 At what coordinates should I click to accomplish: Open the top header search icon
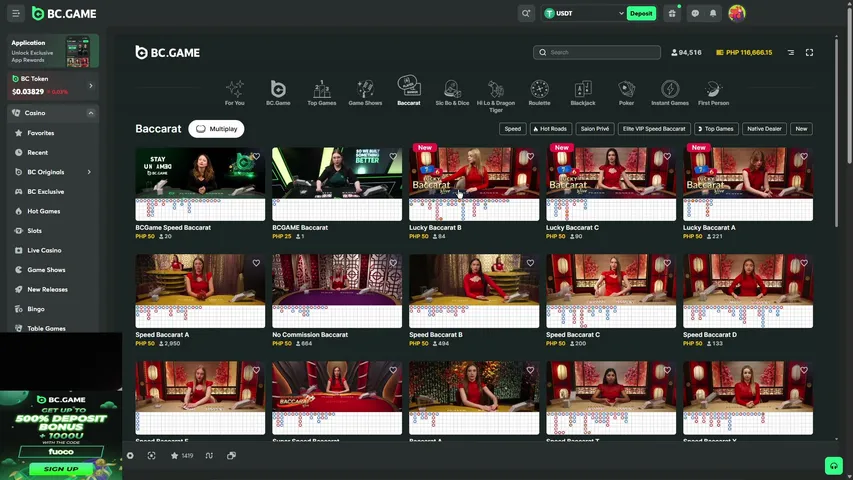526,14
